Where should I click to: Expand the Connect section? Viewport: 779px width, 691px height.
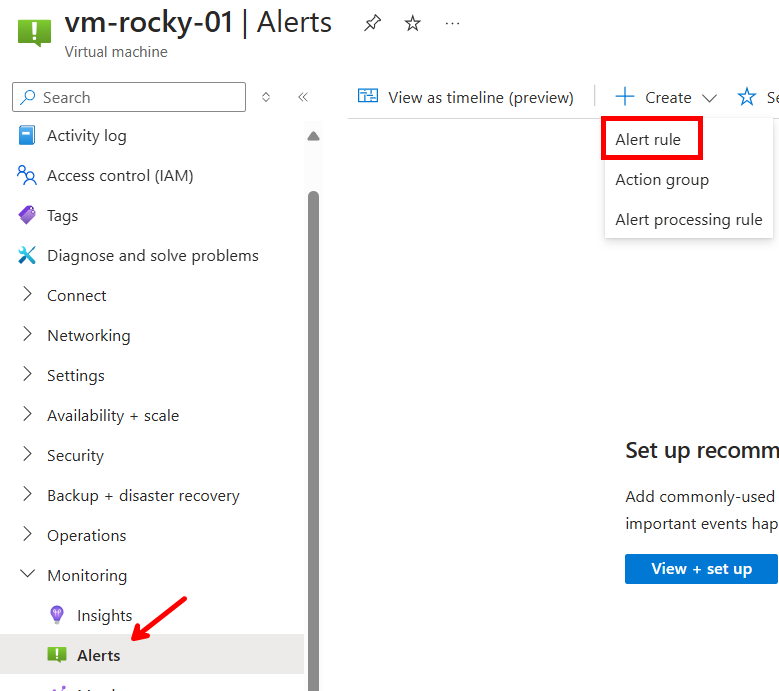(27, 294)
